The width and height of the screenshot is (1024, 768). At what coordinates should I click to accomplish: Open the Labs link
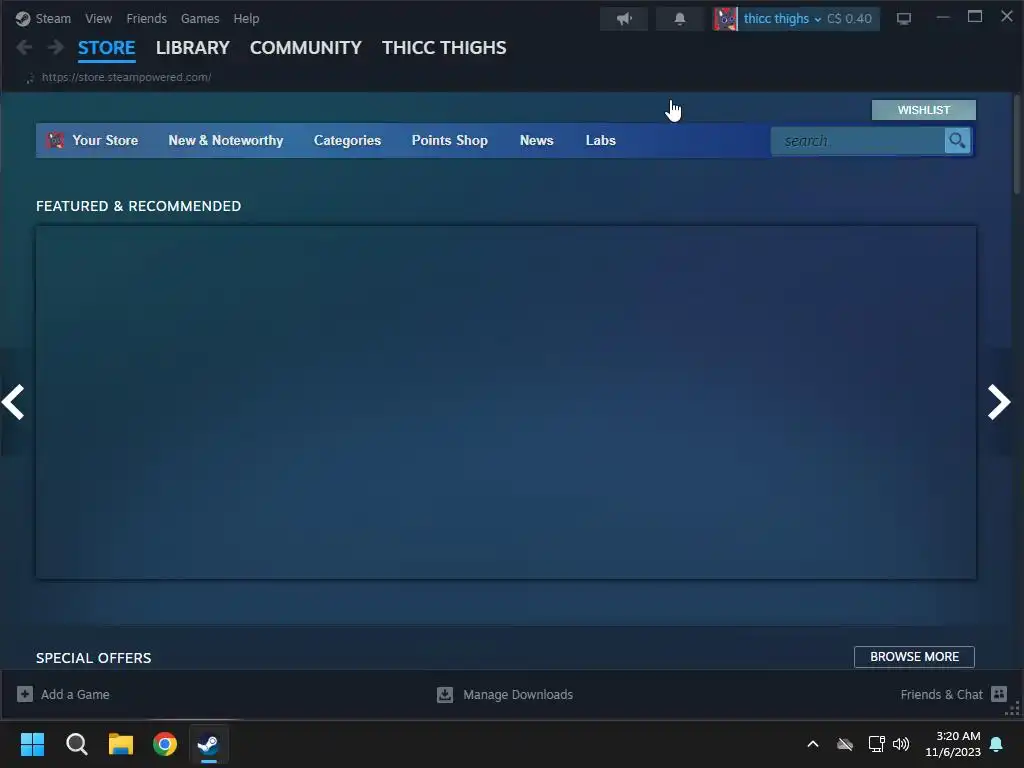pos(601,140)
